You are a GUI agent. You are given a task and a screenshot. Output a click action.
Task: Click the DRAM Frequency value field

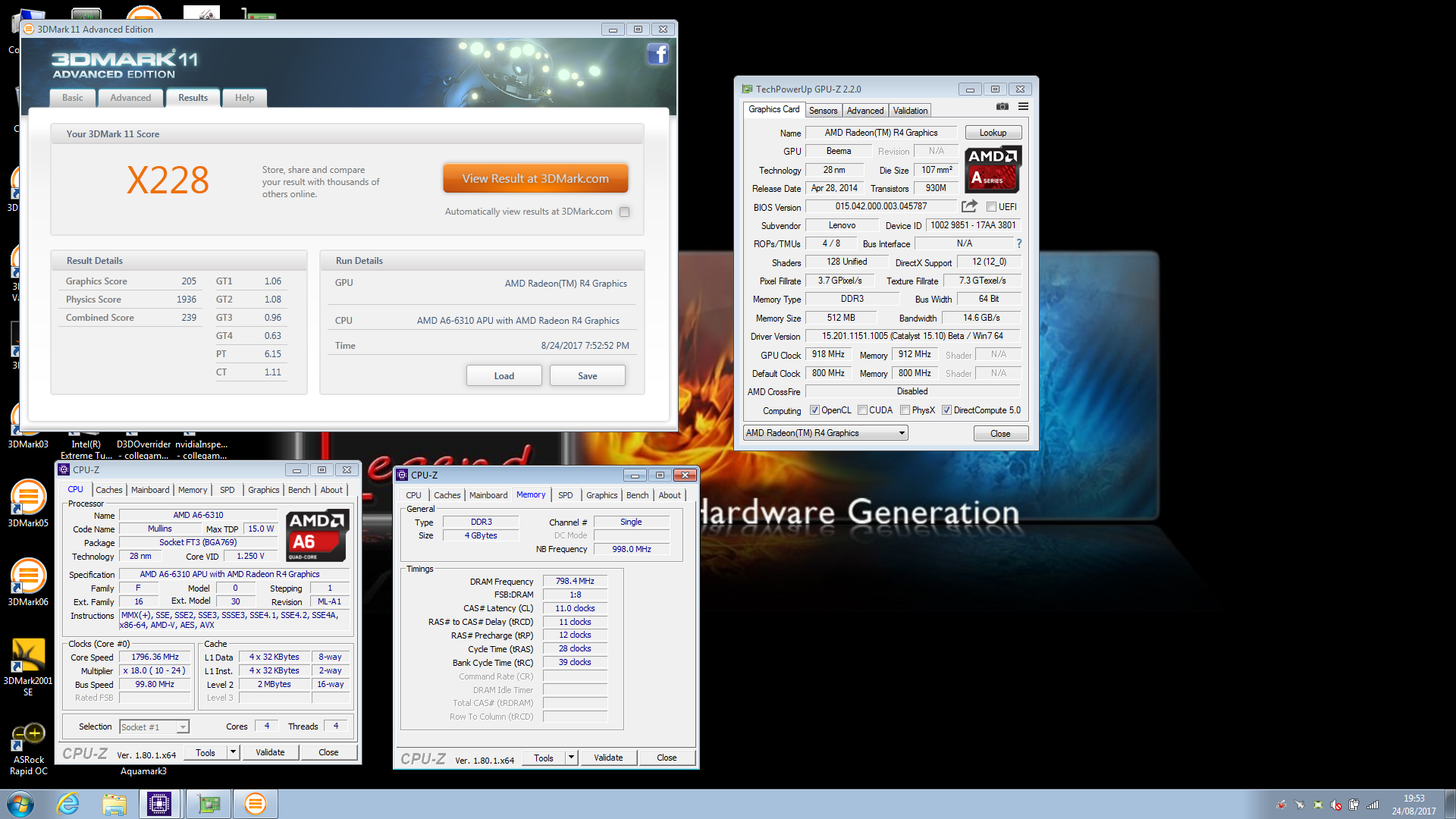[x=575, y=581]
